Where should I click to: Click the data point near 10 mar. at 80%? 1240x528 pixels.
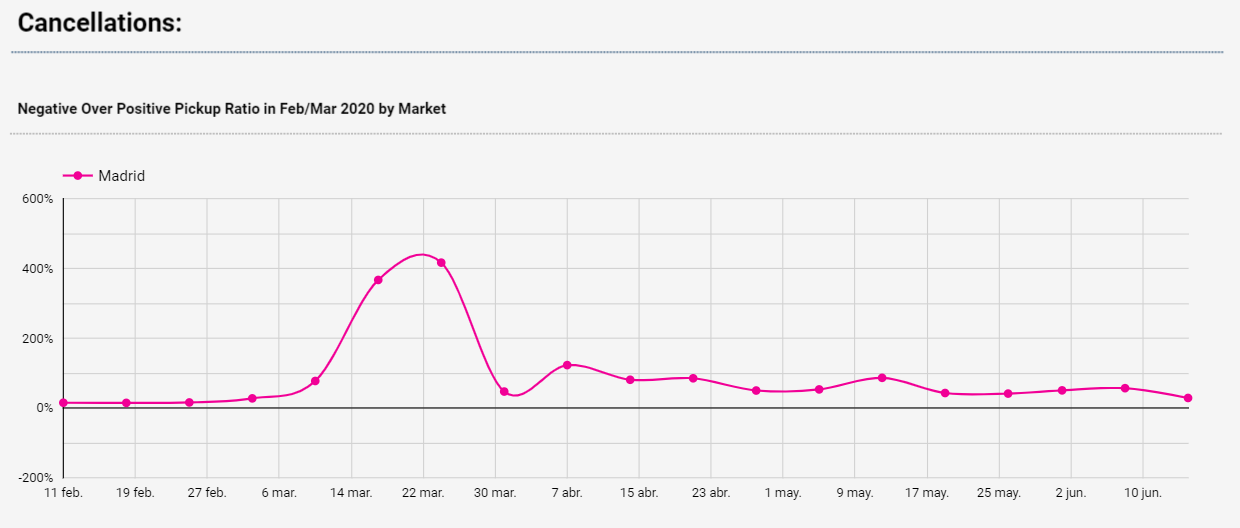pos(315,381)
